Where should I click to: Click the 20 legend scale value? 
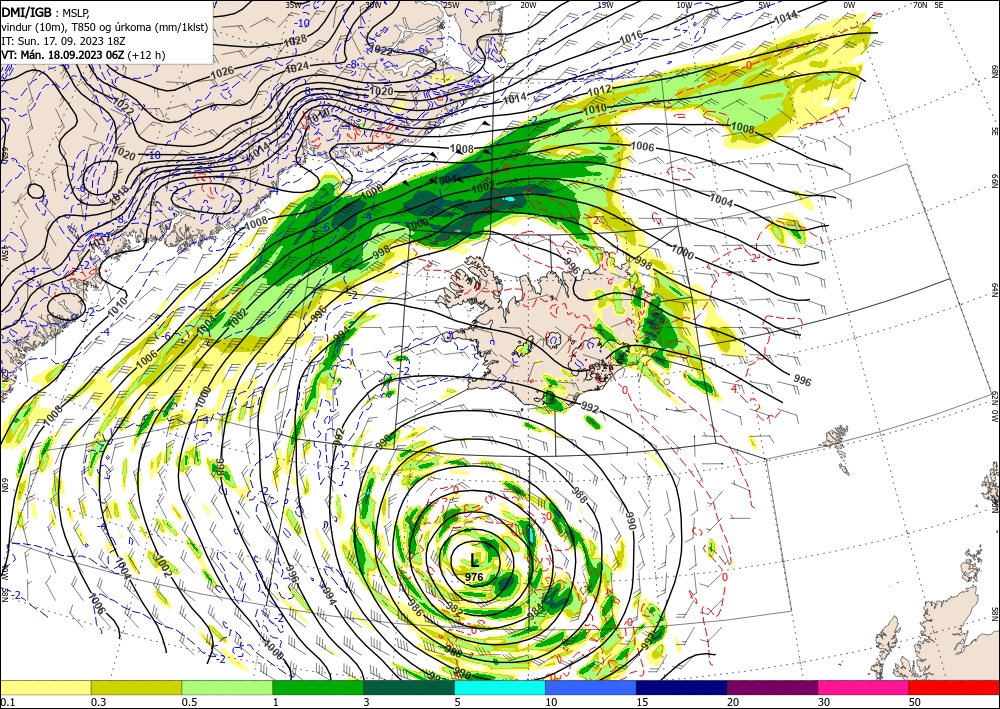pos(733,702)
